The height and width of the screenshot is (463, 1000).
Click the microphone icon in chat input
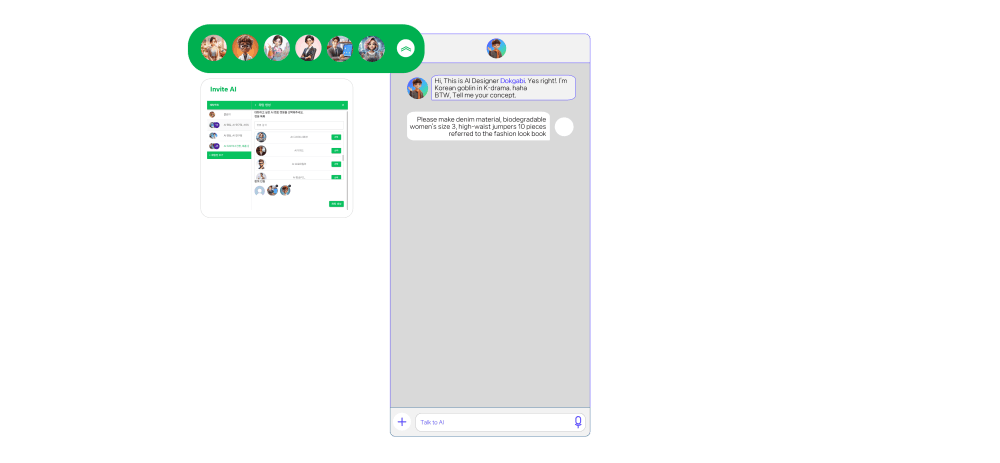(x=578, y=422)
